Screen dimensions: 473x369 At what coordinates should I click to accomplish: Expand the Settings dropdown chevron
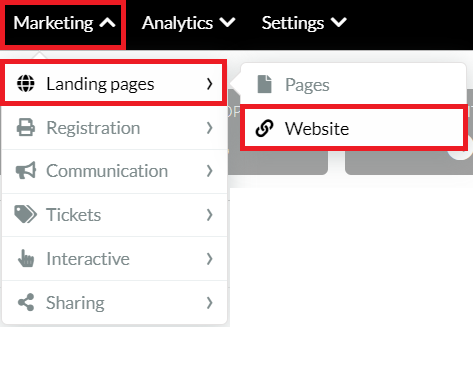(339, 23)
